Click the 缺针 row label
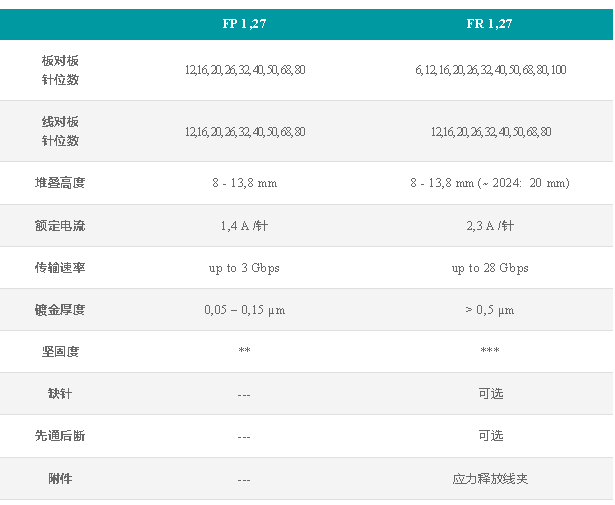This screenshot has height=505, width=615. tap(60, 394)
